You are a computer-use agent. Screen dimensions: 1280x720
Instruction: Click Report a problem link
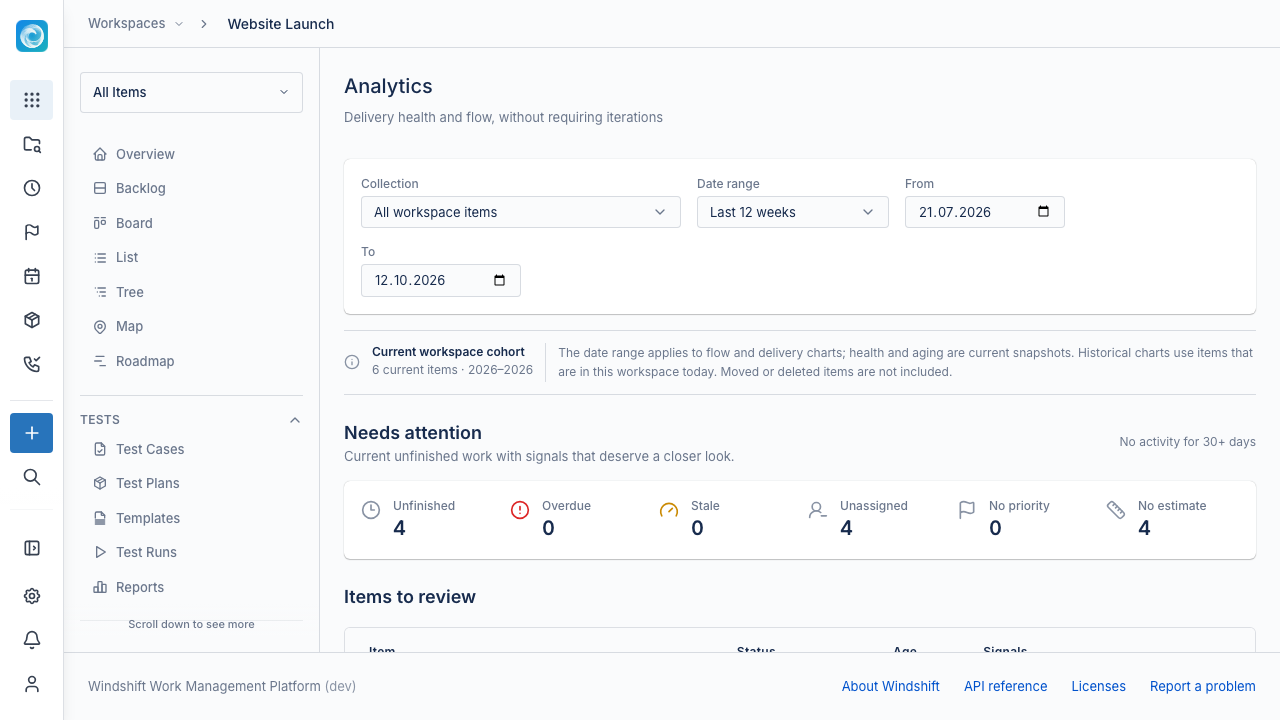coord(1203,686)
